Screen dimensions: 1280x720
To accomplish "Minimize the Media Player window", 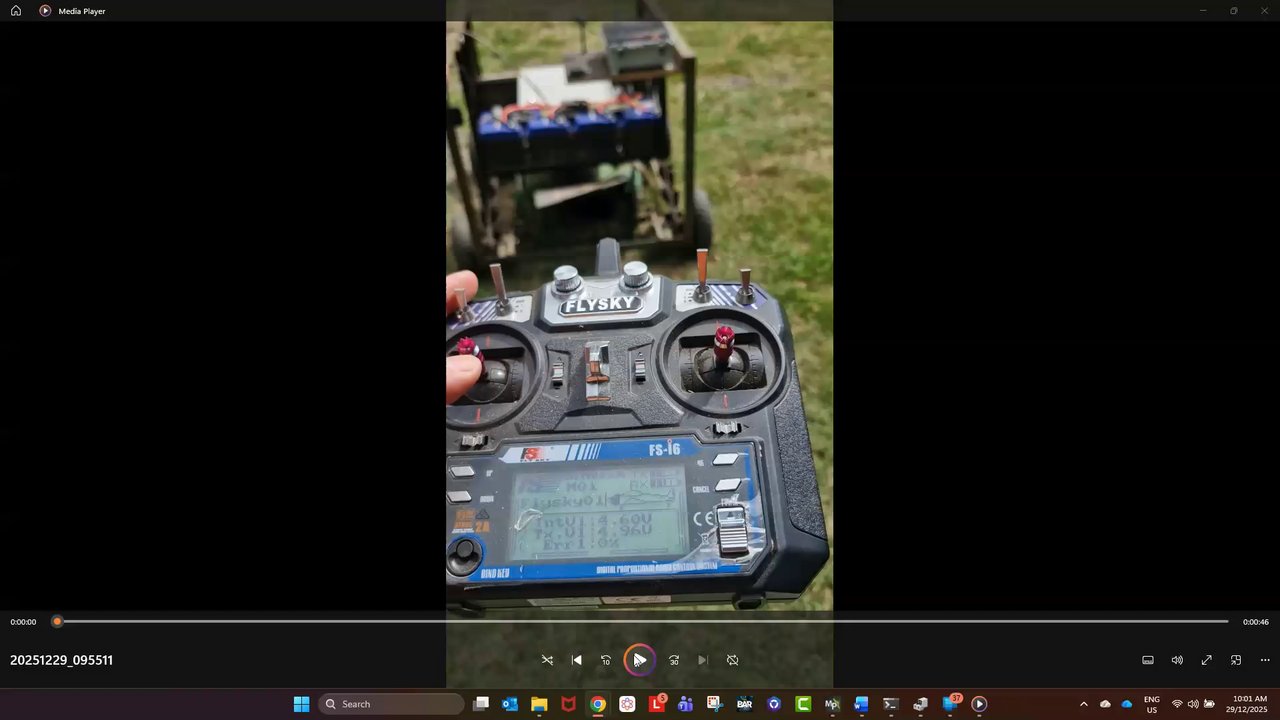I will 1203,11.
